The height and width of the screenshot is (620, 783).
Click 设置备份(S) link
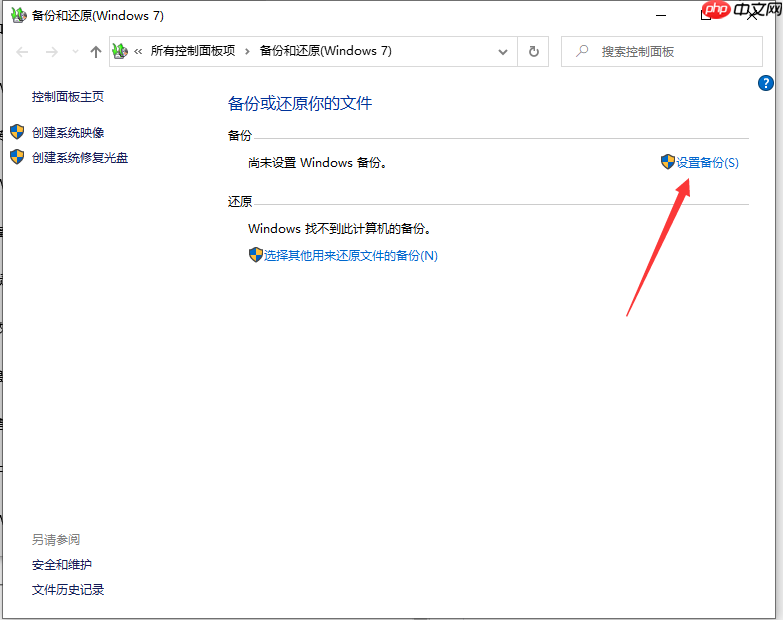click(x=707, y=162)
